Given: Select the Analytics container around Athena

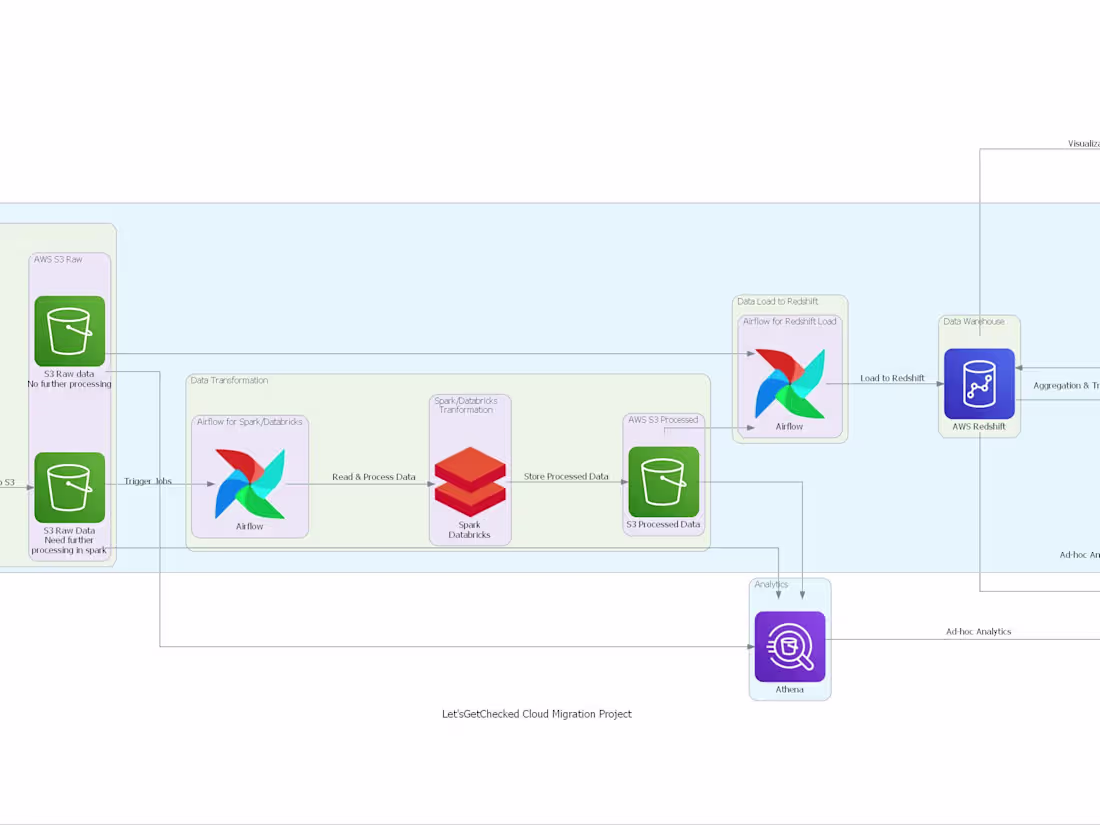Looking at the screenshot, I should (790, 585).
